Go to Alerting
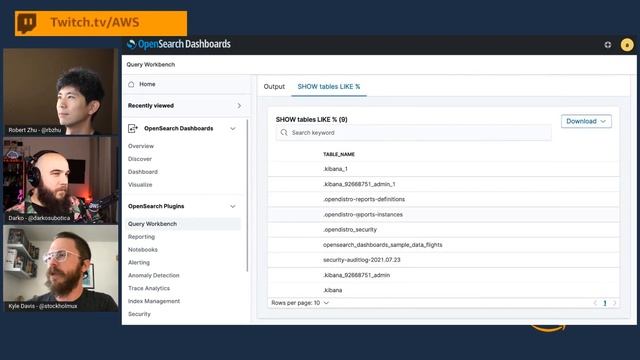640x360 pixels. click(x=139, y=262)
